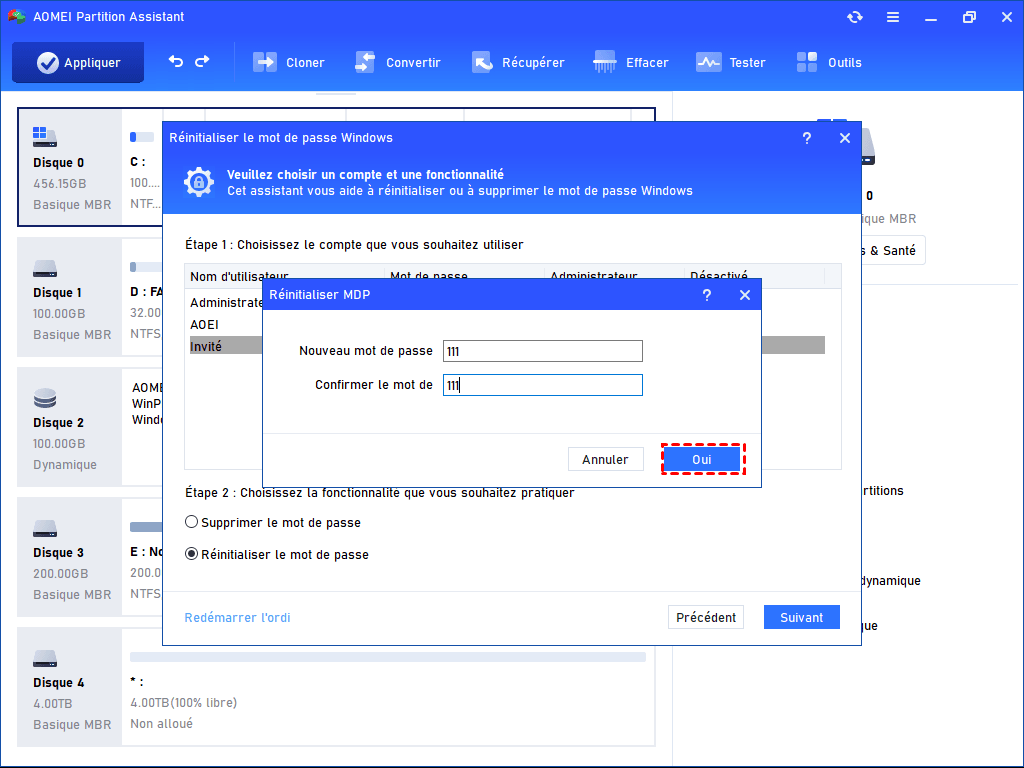Screen dimensions: 1024x768
Task: Click help icon in Réinitialiser MDP dialog
Action: pos(707,295)
